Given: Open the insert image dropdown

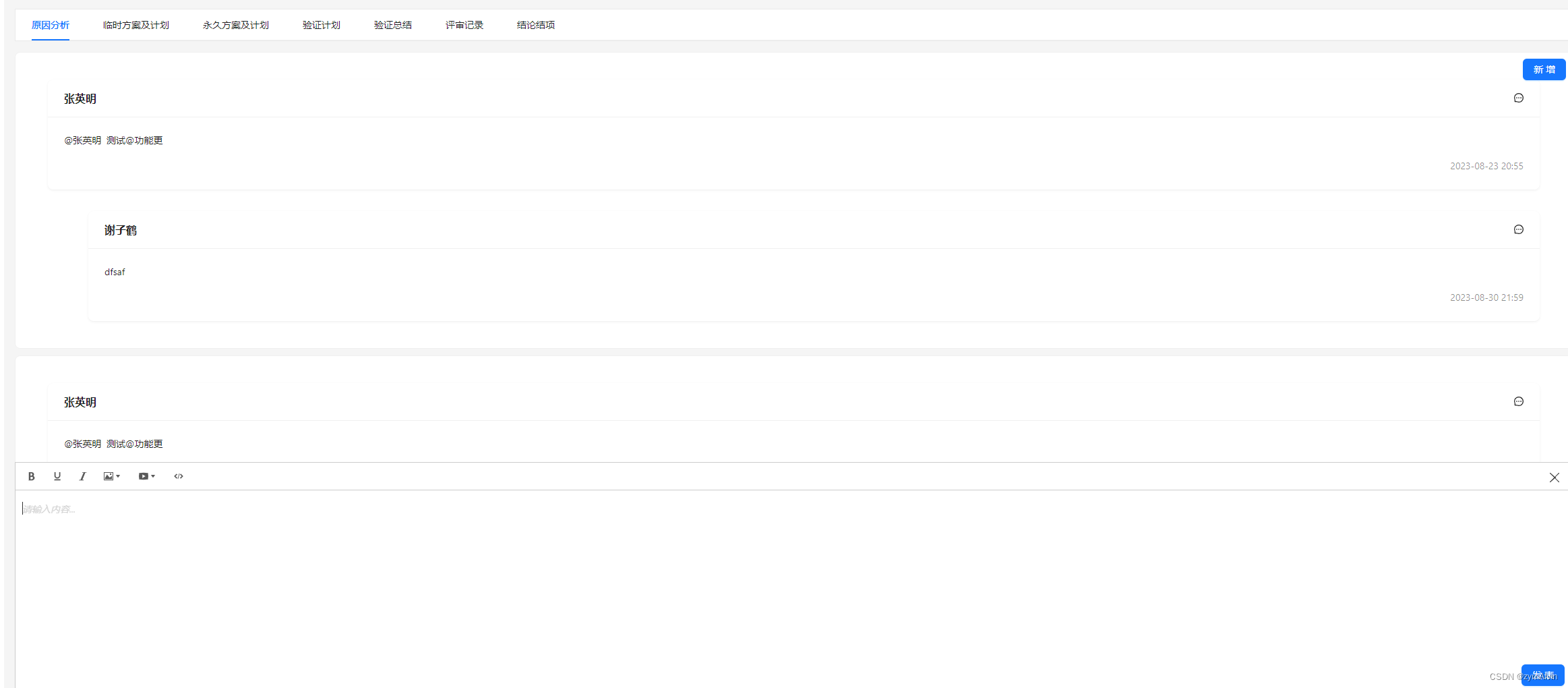Looking at the screenshot, I should coord(112,476).
